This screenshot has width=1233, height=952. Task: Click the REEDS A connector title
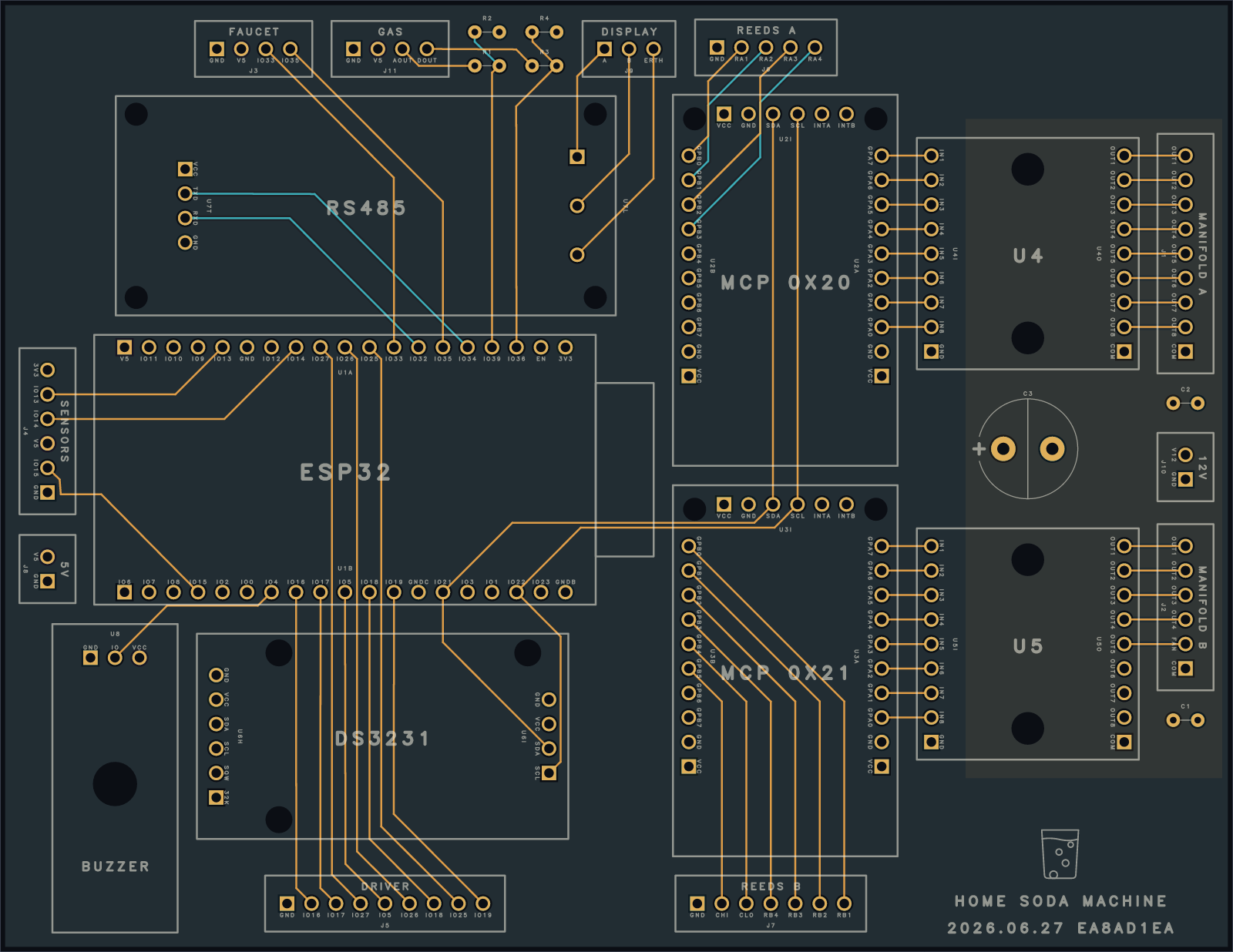[x=766, y=30]
